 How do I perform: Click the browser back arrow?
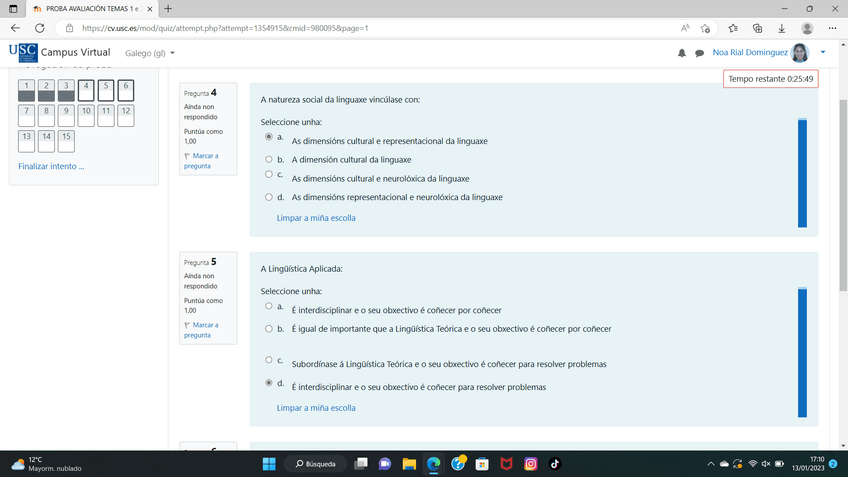coord(15,28)
